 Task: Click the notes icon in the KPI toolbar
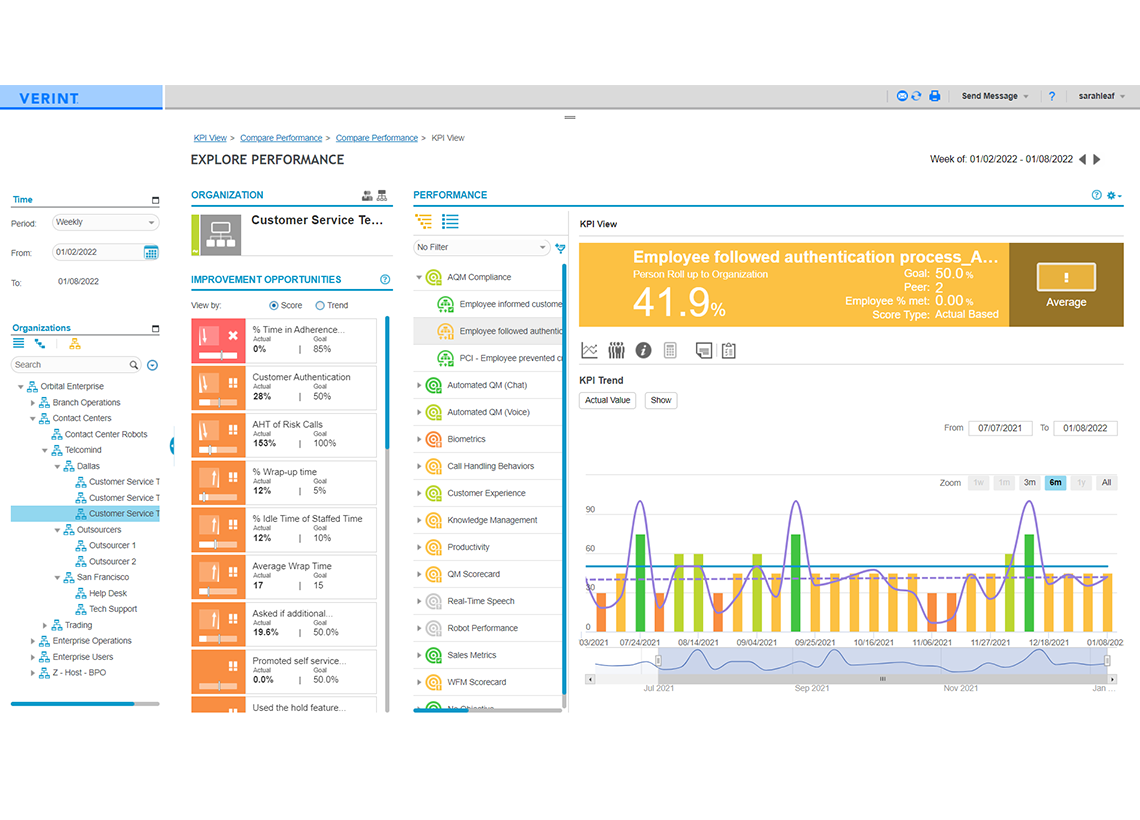[703, 350]
